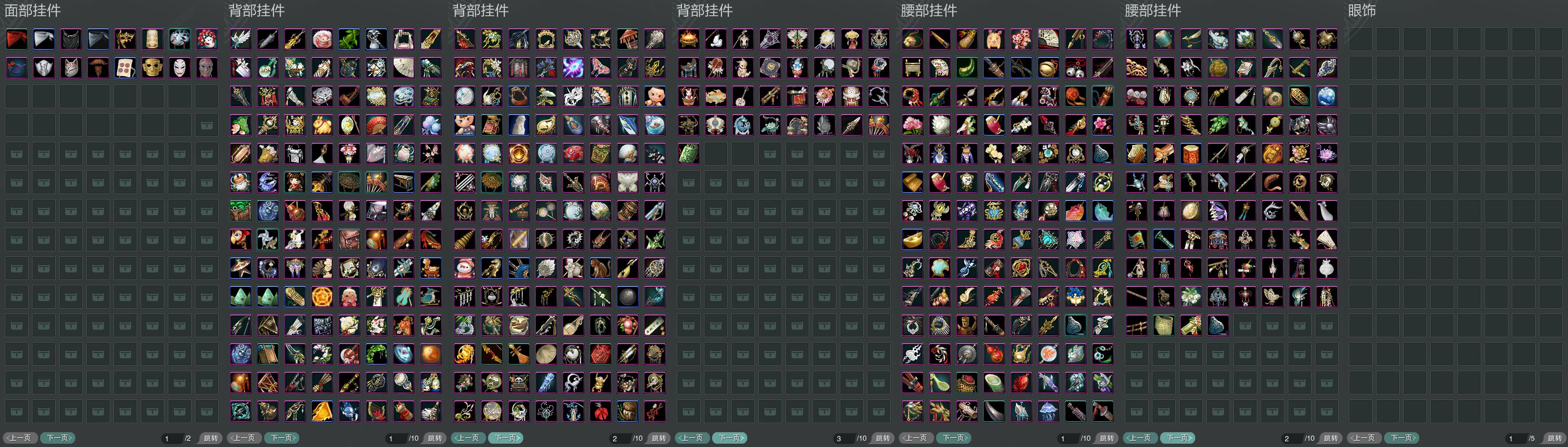Click the brown mustache beard accessory
This screenshot has width=1568, height=447.
tap(98, 68)
